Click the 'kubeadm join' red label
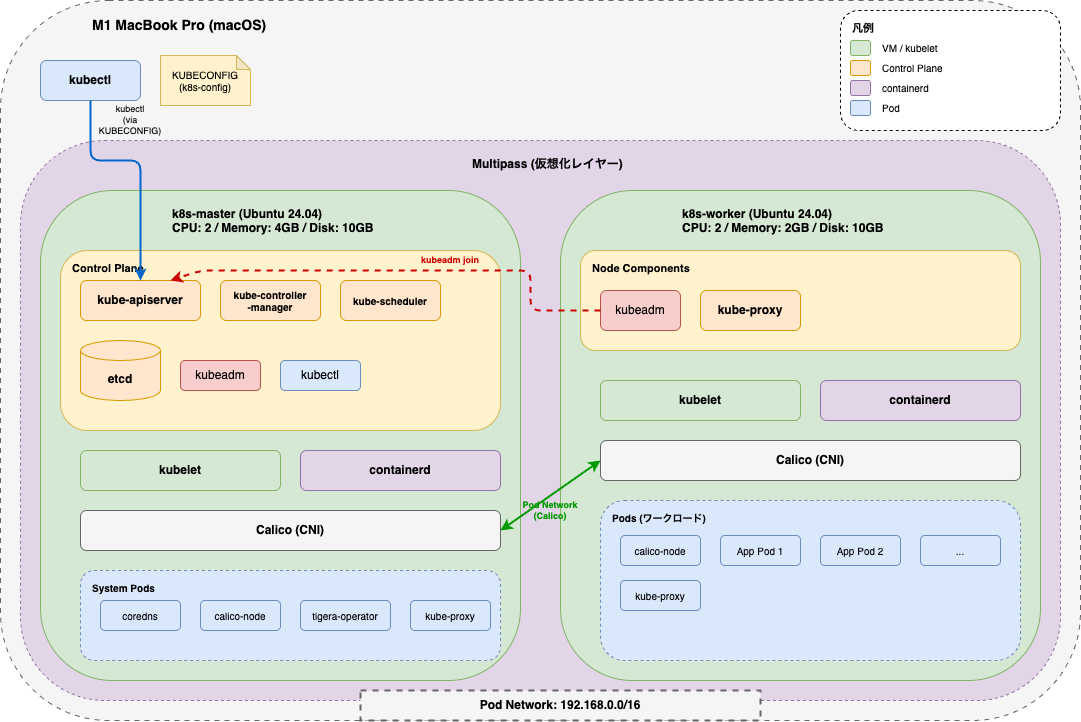Viewport: 1081px width, 722px height. pos(449,260)
